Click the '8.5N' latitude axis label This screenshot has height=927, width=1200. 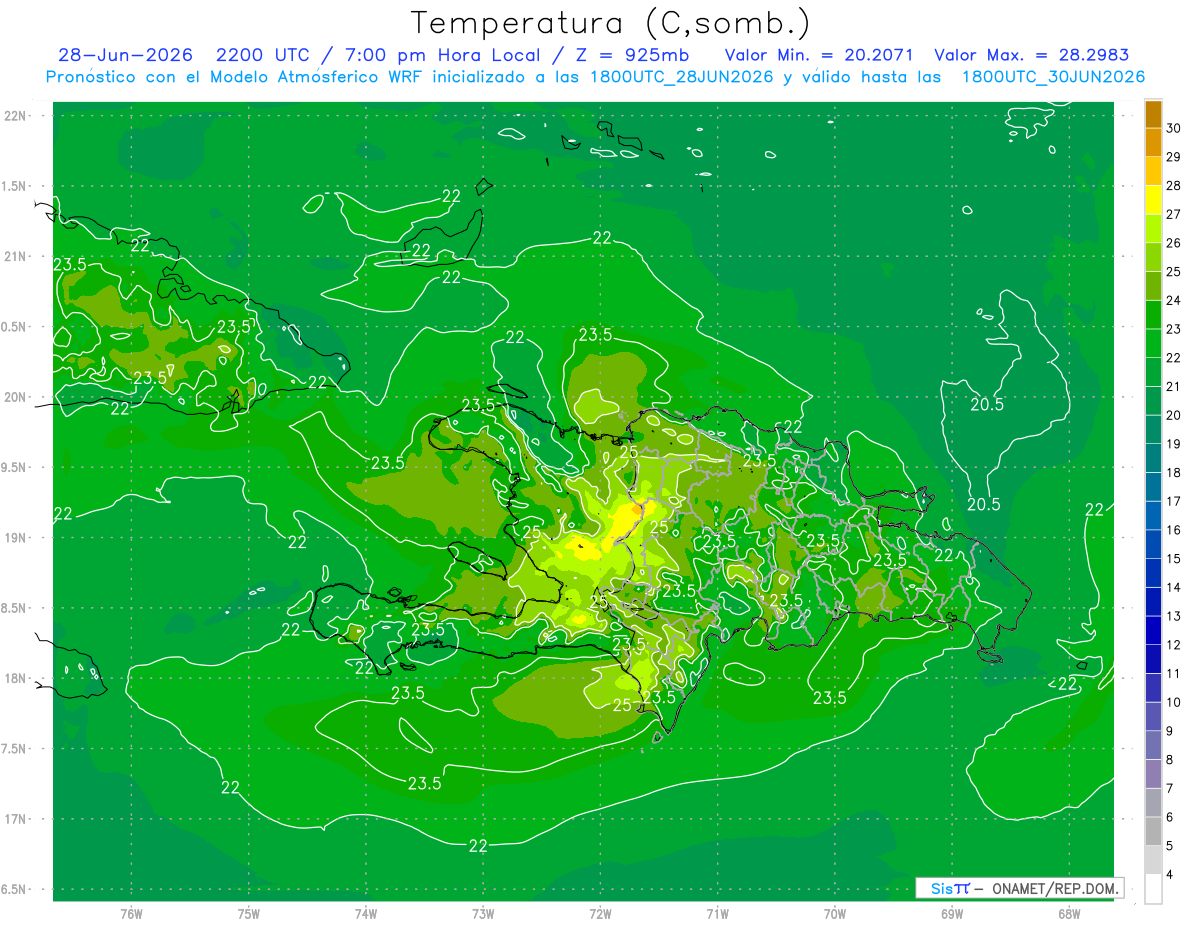tap(15, 608)
